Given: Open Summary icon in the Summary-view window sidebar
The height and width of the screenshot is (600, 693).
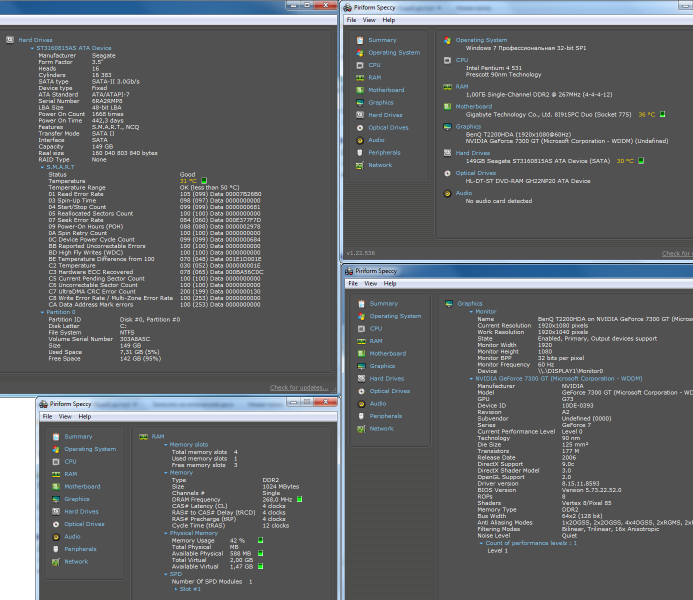Looking at the screenshot, I should (x=360, y=40).
